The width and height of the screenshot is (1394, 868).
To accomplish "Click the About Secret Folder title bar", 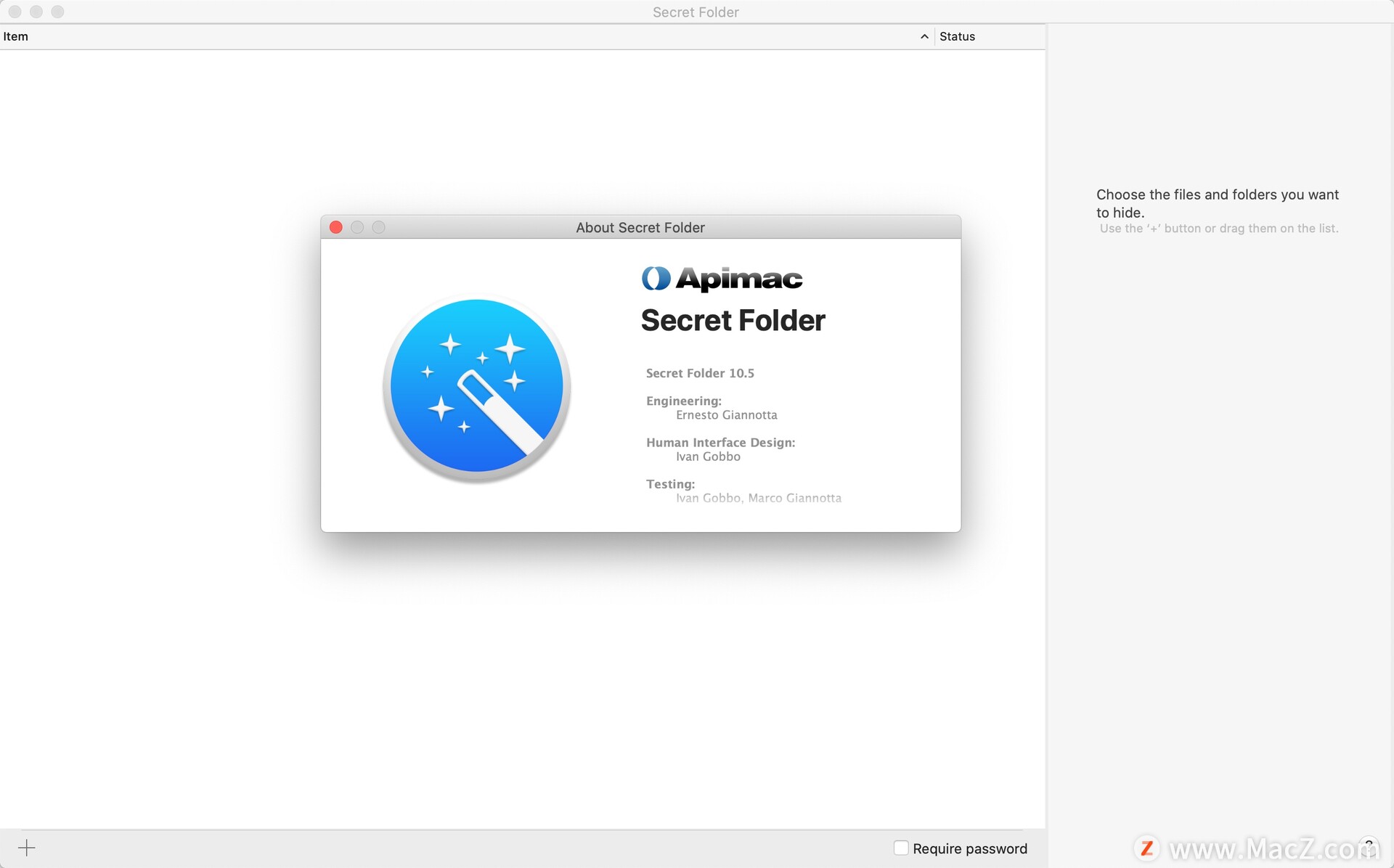I will [640, 227].
